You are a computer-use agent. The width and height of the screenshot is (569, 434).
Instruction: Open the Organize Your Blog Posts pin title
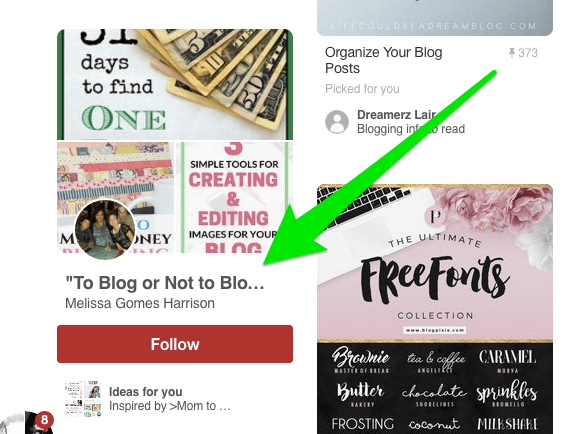[x=384, y=60]
